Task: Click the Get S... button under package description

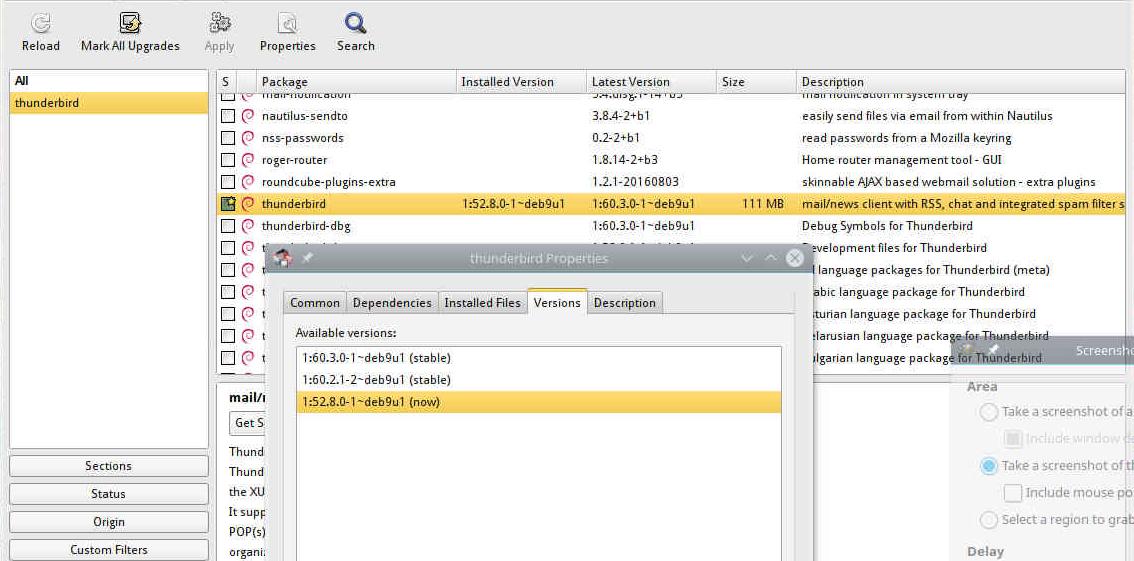Action: (x=248, y=422)
